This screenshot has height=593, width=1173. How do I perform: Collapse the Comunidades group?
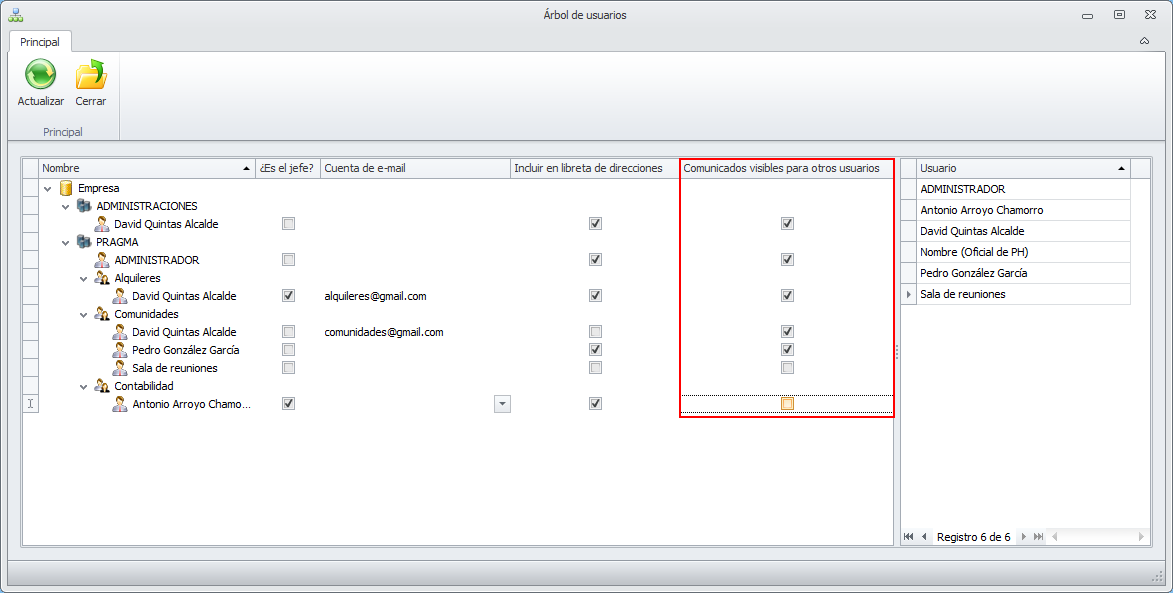pyautogui.click(x=84, y=314)
